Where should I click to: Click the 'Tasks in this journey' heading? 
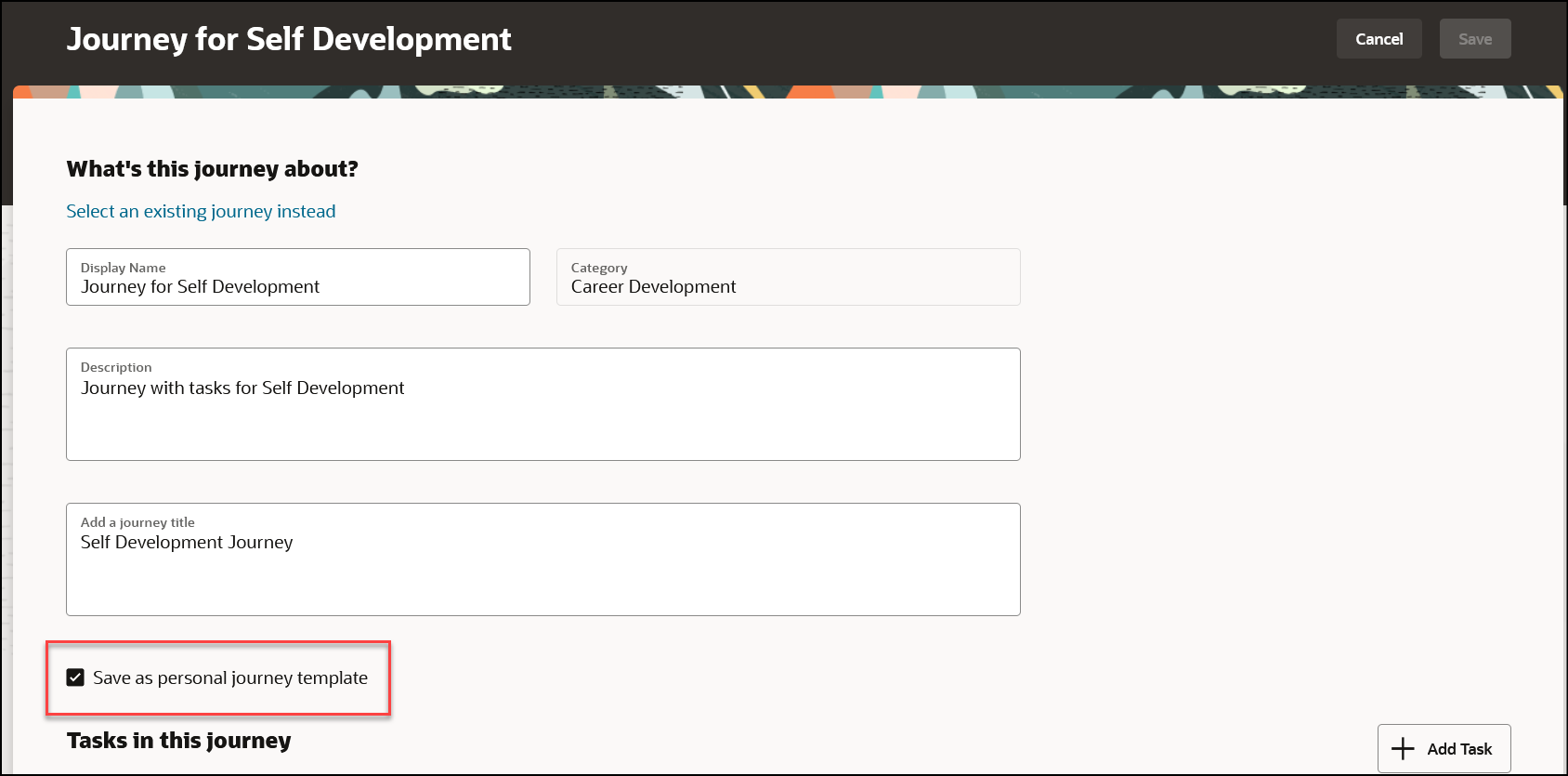[x=178, y=741]
